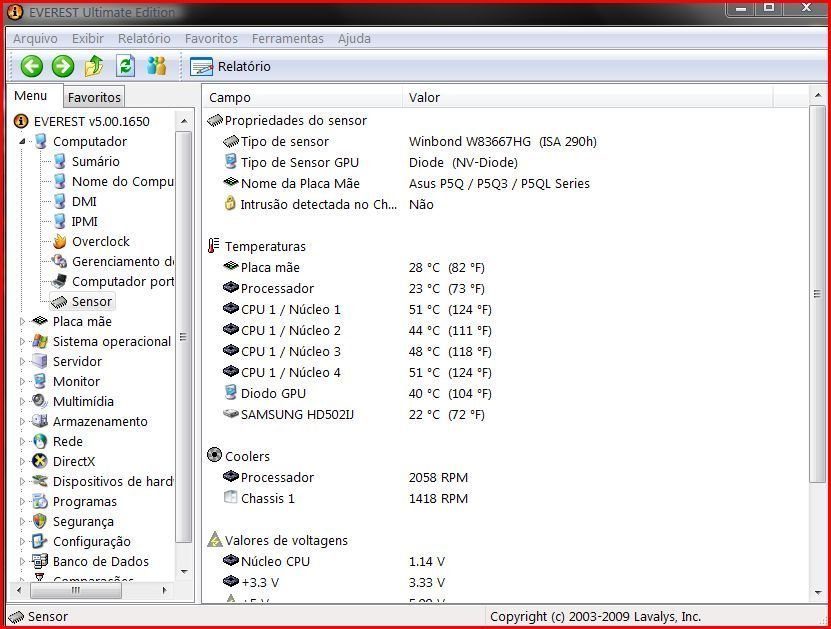Click the Valores de voltagens warning icon

coord(215,540)
